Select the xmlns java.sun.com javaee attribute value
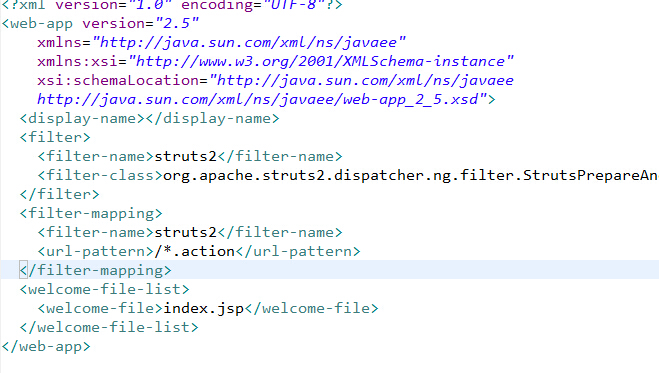The width and height of the screenshot is (659, 373). [x=249, y=42]
